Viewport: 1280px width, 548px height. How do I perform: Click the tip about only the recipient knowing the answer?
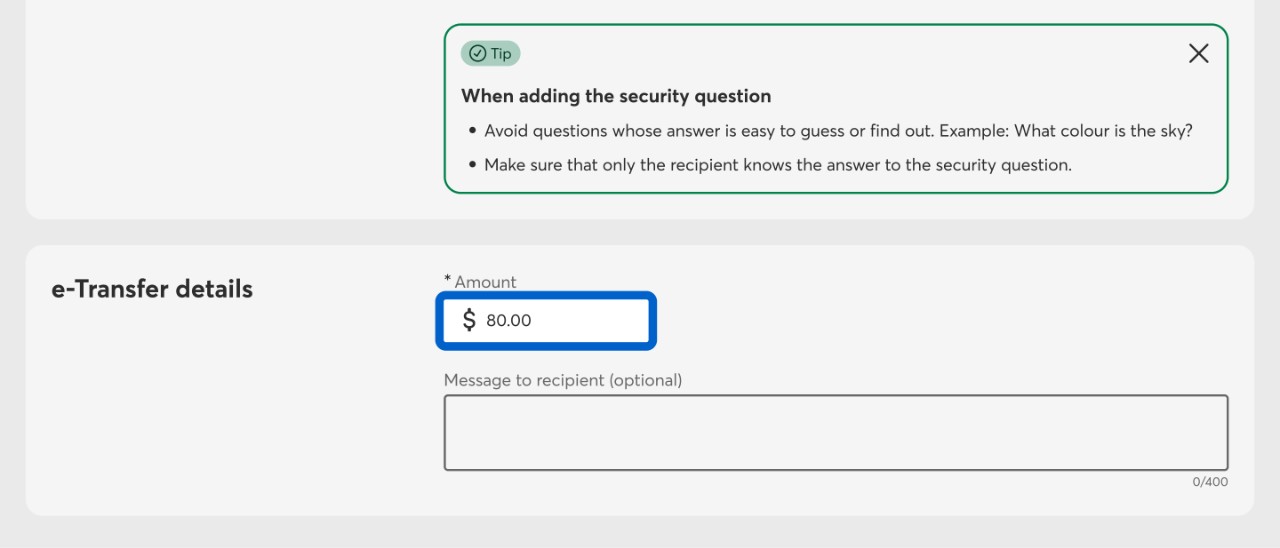tap(777, 165)
